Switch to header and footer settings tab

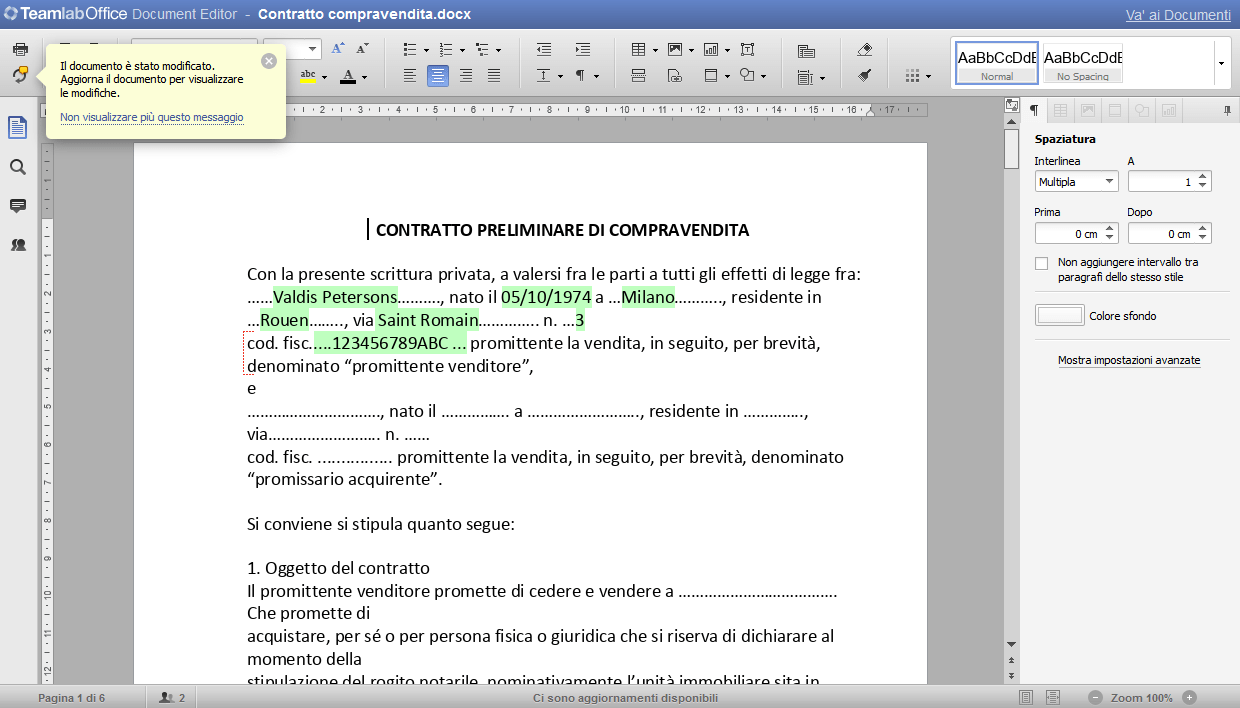point(1115,110)
